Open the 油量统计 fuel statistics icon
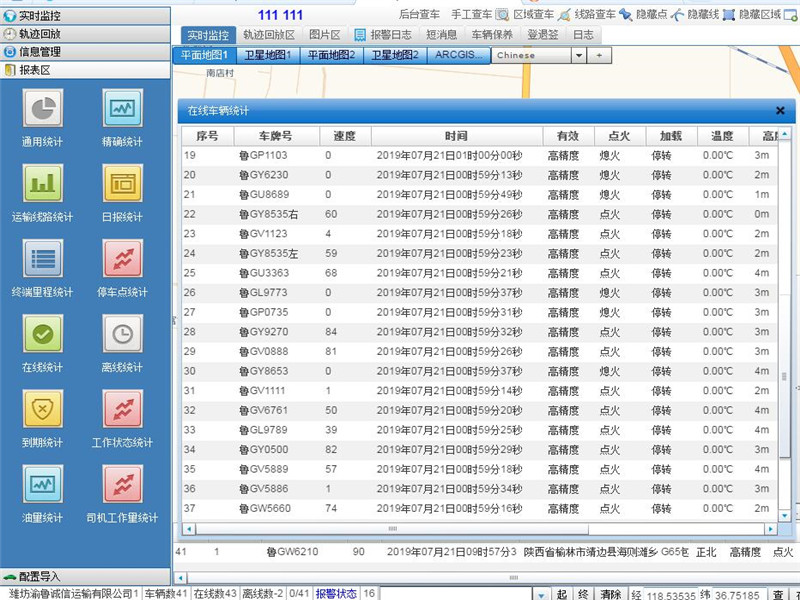Image resolution: width=800 pixels, height=600 pixels. tap(42, 484)
